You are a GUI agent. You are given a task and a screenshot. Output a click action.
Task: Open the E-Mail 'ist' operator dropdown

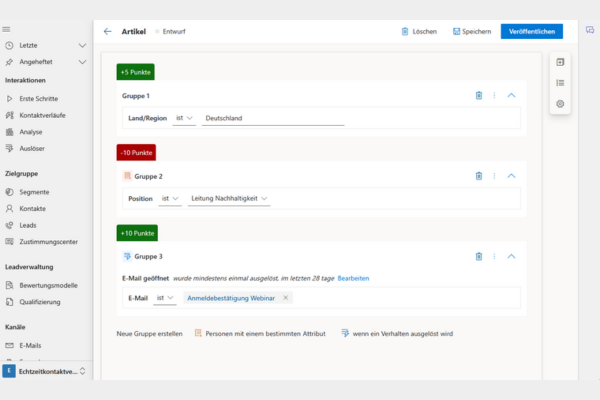click(x=165, y=298)
